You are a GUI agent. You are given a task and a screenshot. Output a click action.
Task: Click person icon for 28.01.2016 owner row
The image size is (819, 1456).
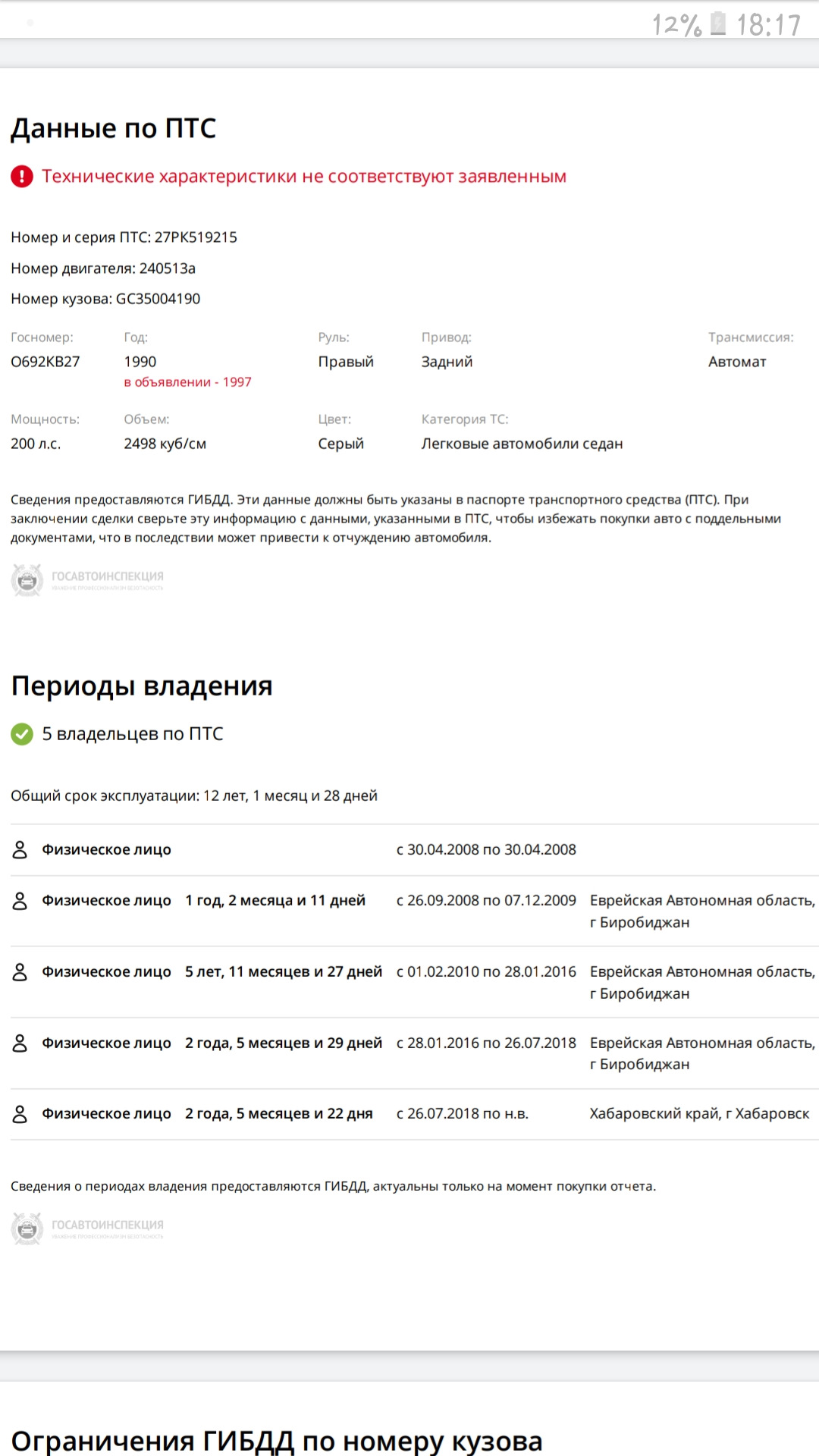[20, 1043]
